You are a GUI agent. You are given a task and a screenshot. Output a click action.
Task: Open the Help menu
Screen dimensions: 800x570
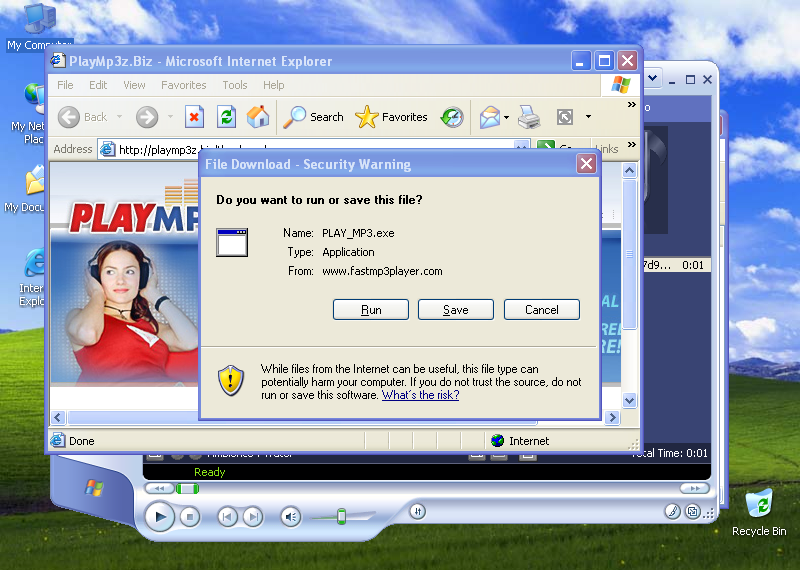(x=273, y=85)
